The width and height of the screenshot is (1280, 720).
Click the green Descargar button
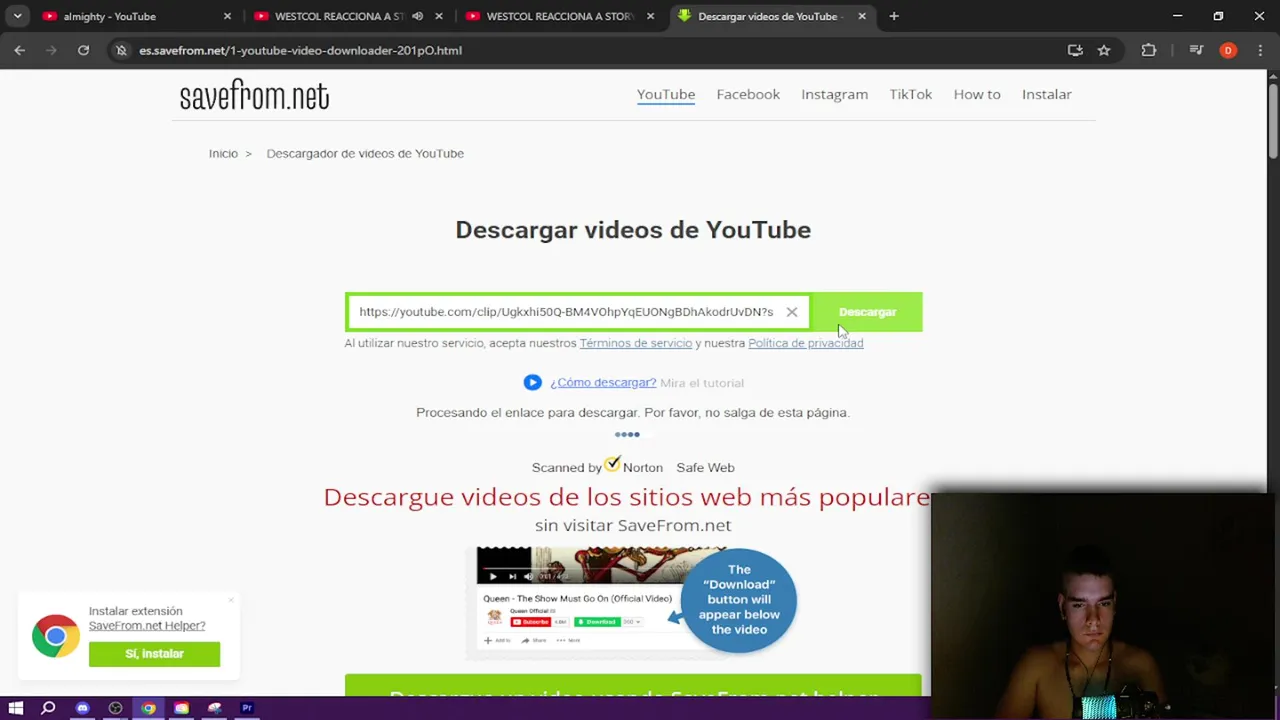pyautogui.click(x=867, y=312)
